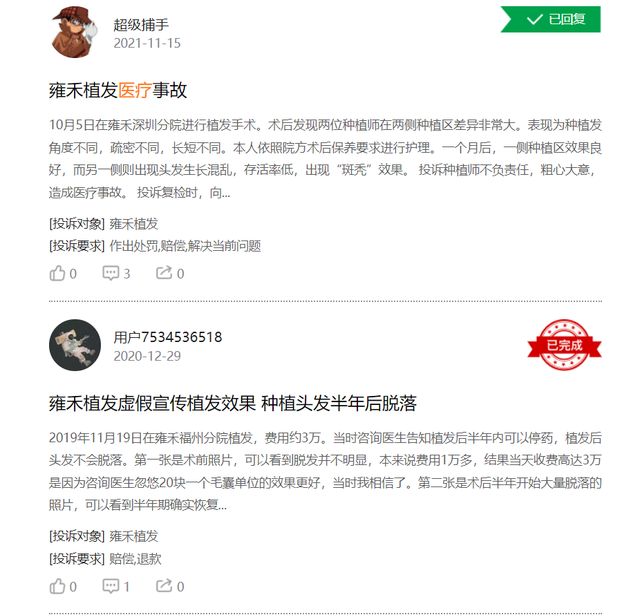
Task: Open the username 超级捕手 profile
Action: point(141,25)
